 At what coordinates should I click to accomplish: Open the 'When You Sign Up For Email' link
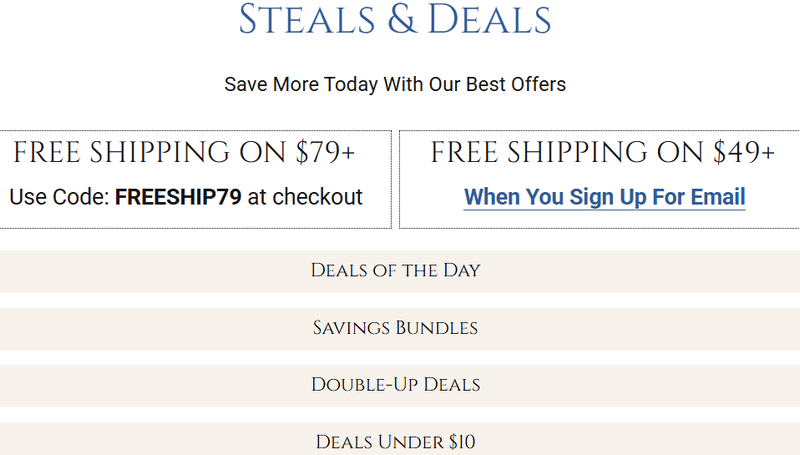point(605,196)
